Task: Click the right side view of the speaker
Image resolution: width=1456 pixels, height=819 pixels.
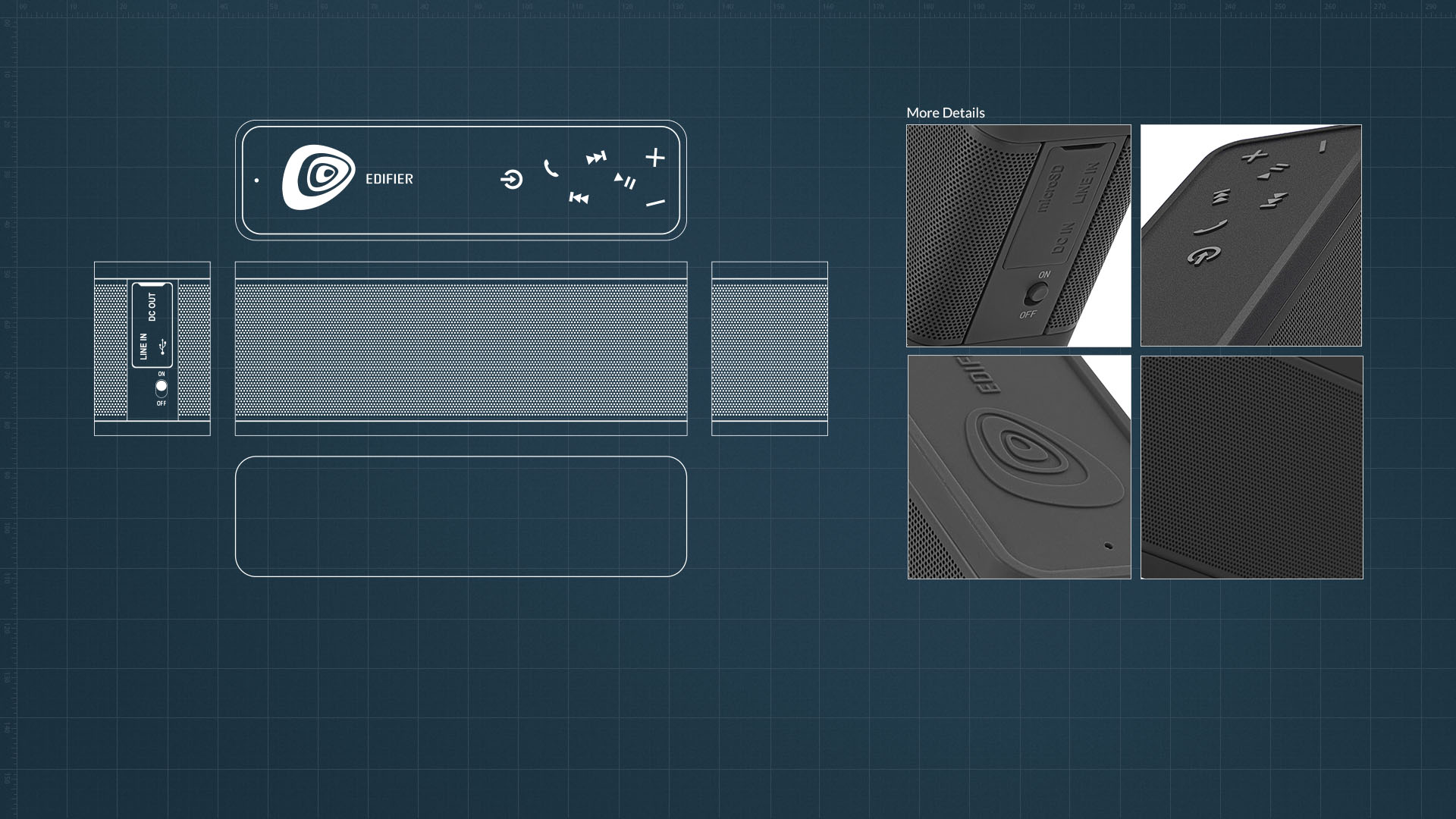Action: (770, 349)
